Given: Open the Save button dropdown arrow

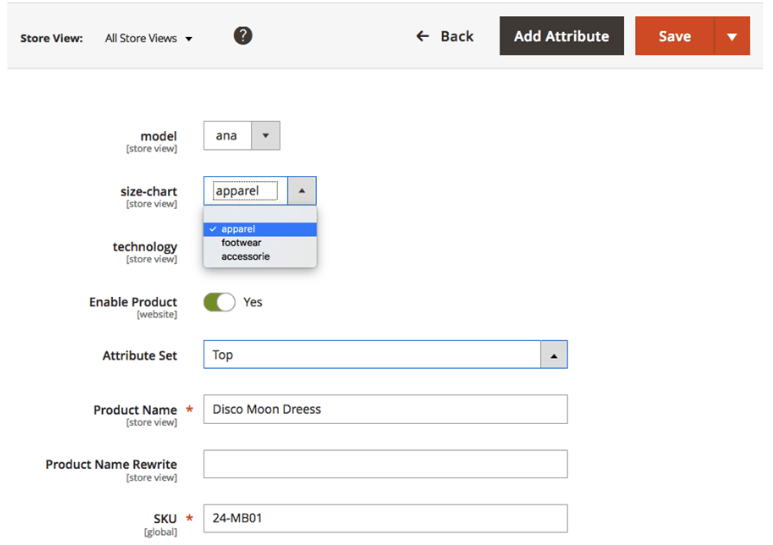Looking at the screenshot, I should [x=732, y=36].
